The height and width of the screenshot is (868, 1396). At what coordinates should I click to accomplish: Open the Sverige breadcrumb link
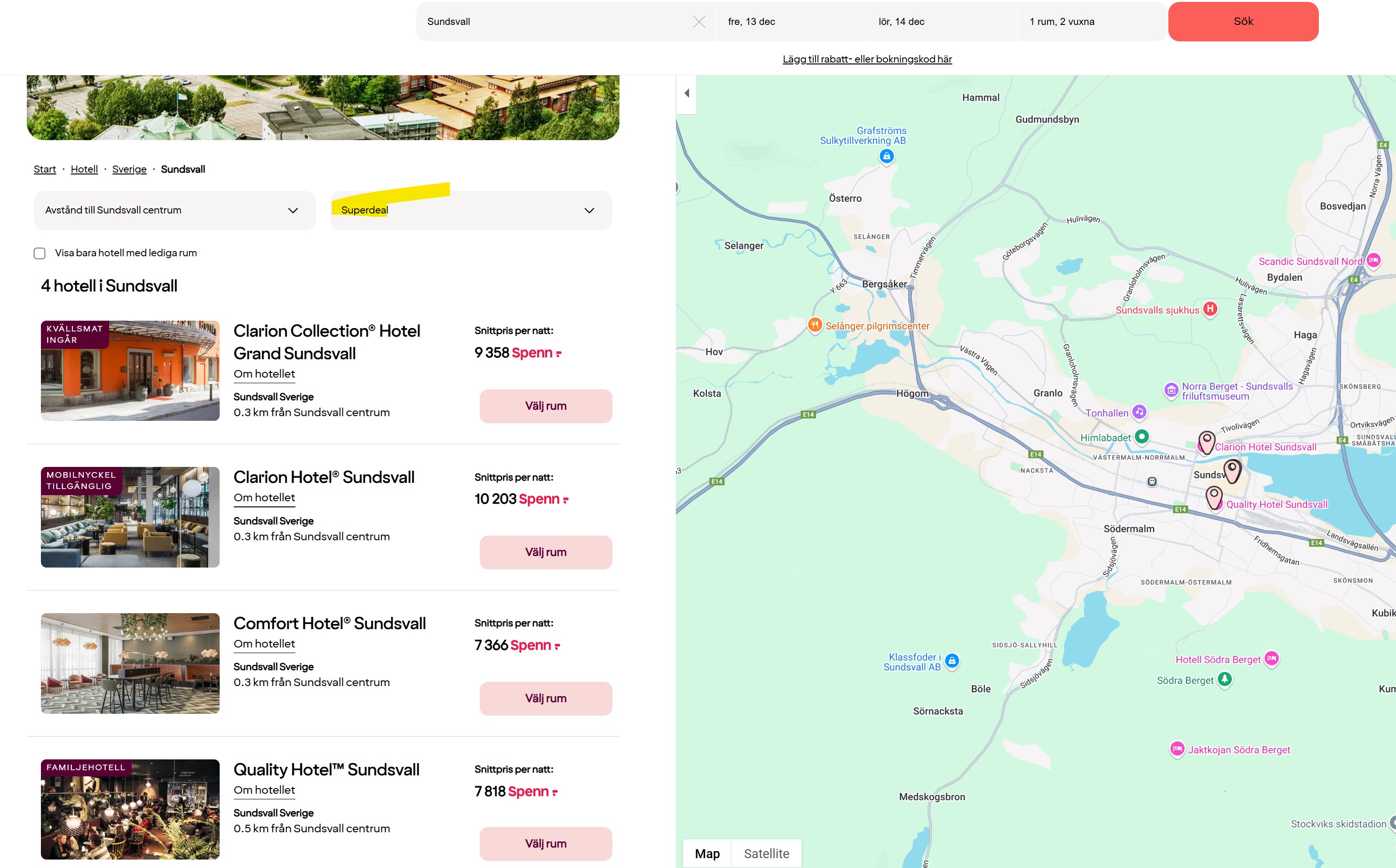pos(129,169)
